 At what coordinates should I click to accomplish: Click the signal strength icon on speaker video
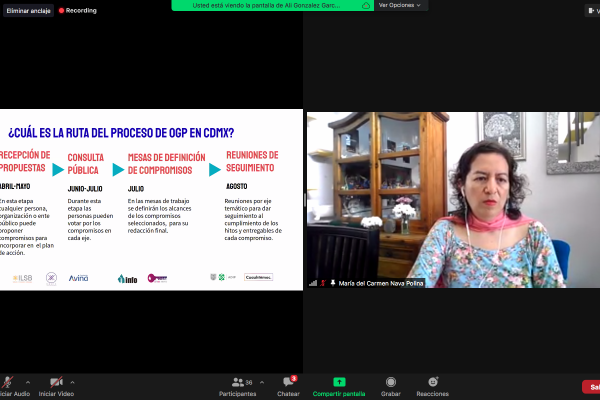tap(313, 283)
